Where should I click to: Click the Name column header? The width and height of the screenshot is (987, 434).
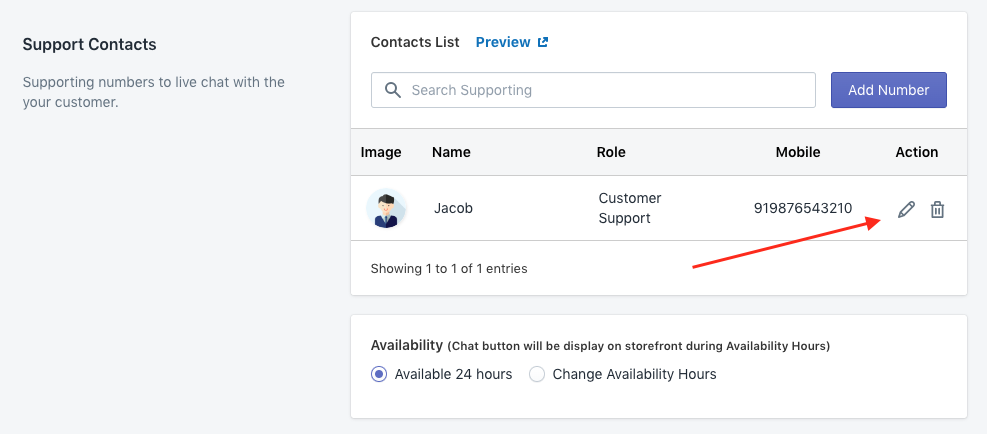pyautogui.click(x=451, y=152)
